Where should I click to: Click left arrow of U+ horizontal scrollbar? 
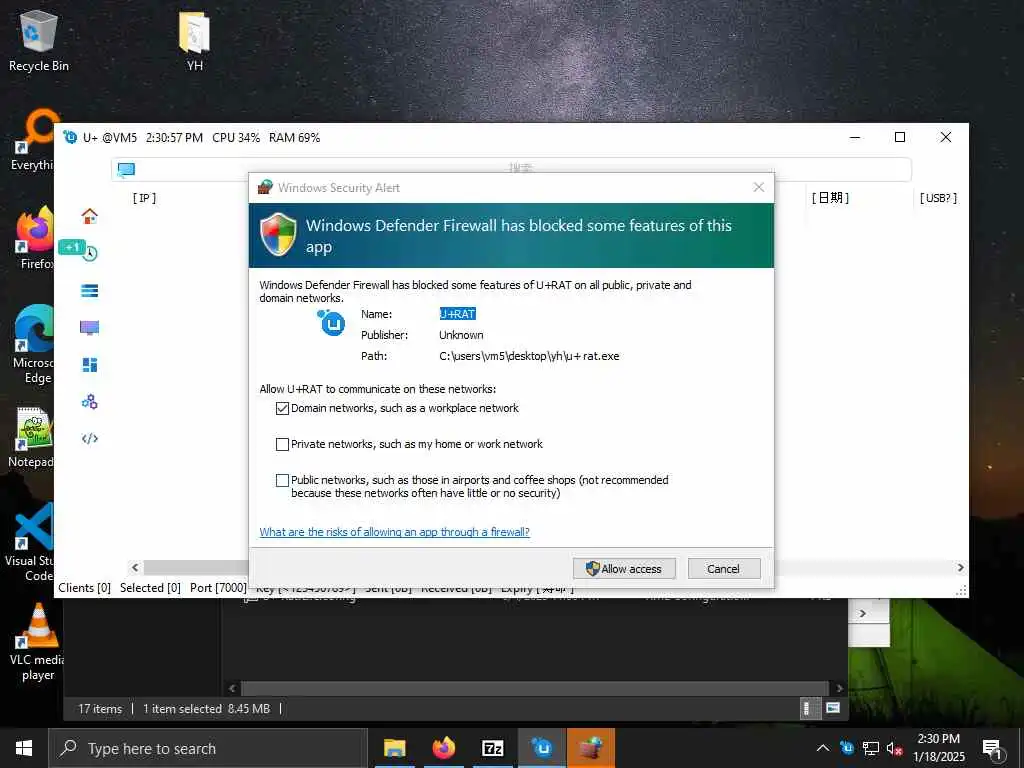[x=135, y=568]
